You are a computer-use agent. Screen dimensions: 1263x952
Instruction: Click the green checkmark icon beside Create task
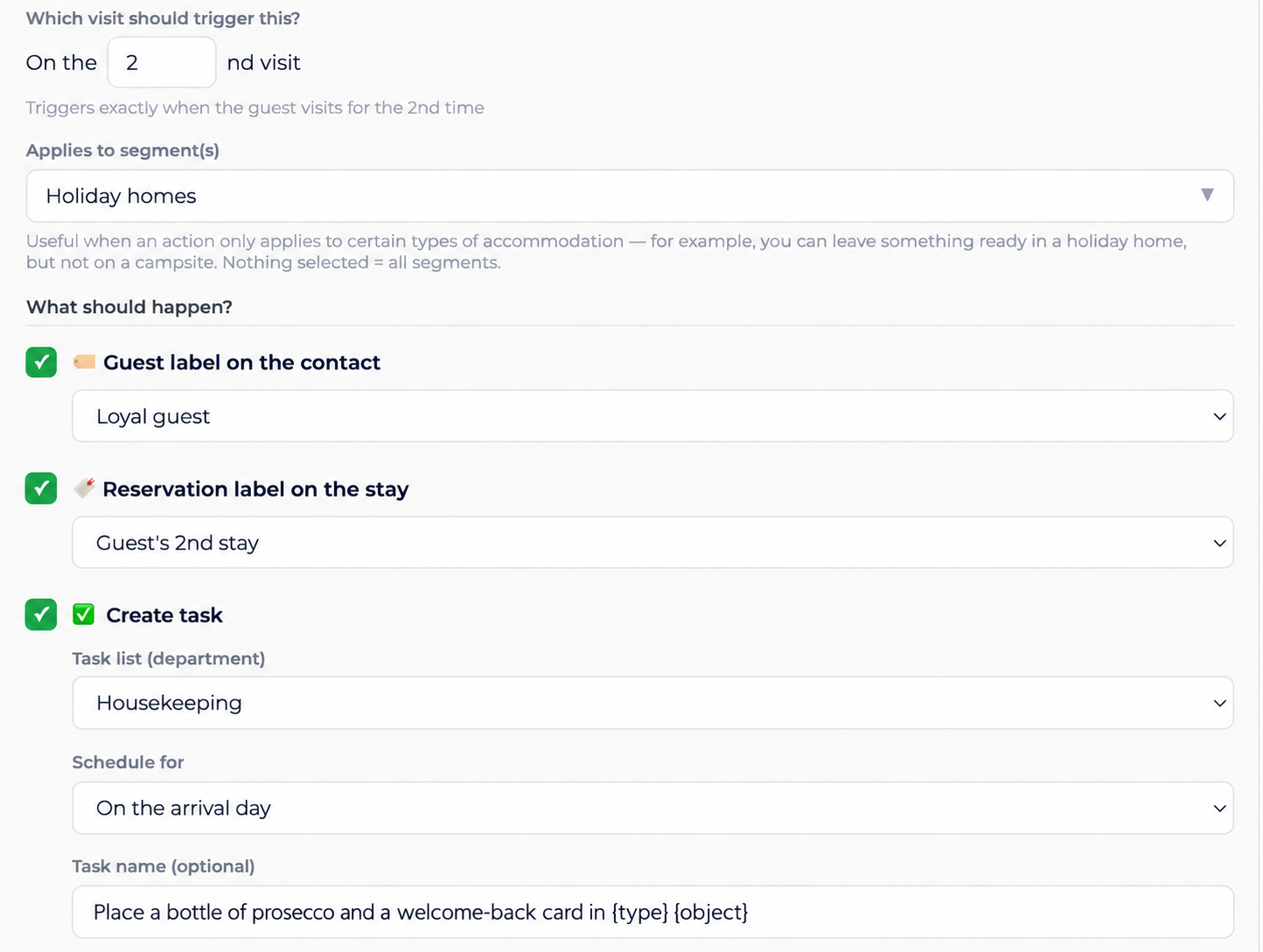pyautogui.click(x=83, y=615)
